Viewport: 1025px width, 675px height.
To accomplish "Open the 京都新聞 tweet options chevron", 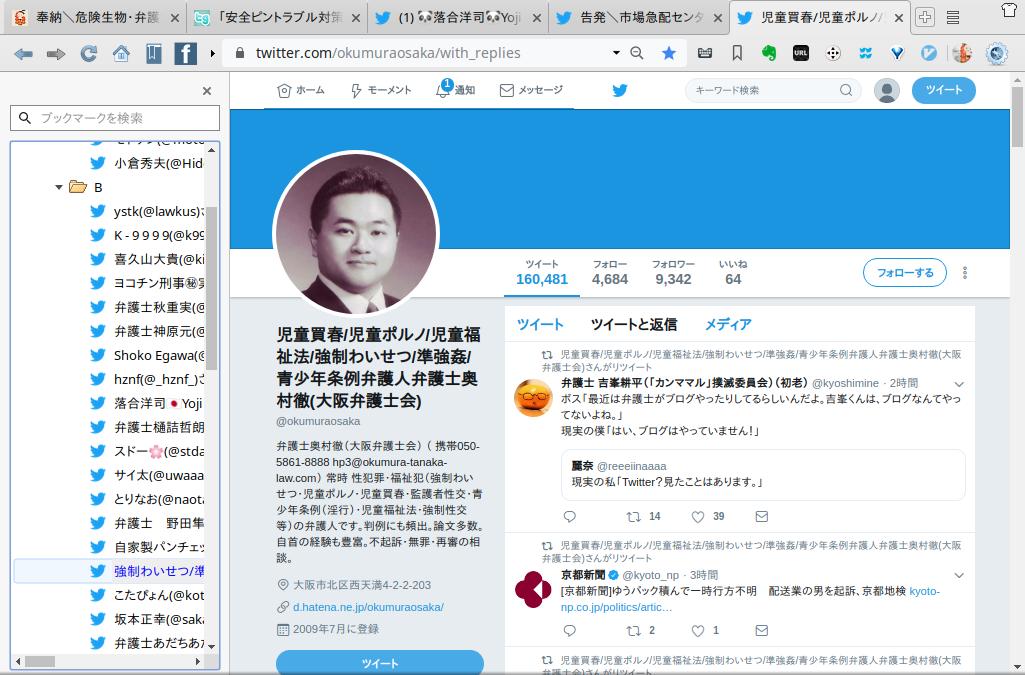I will (x=959, y=576).
